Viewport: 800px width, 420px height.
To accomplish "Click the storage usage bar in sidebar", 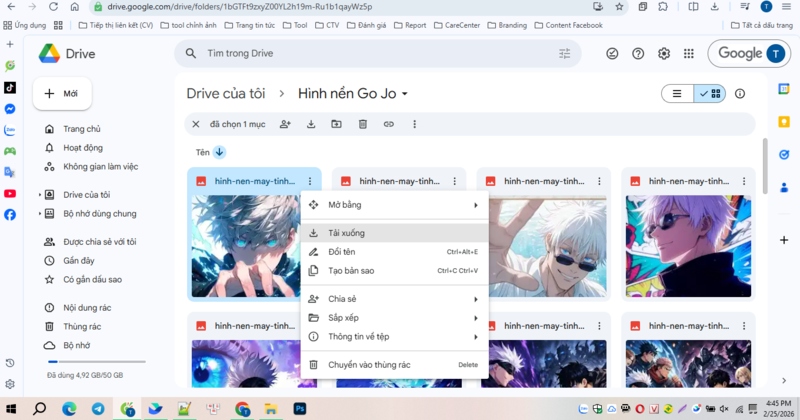I will point(95,362).
